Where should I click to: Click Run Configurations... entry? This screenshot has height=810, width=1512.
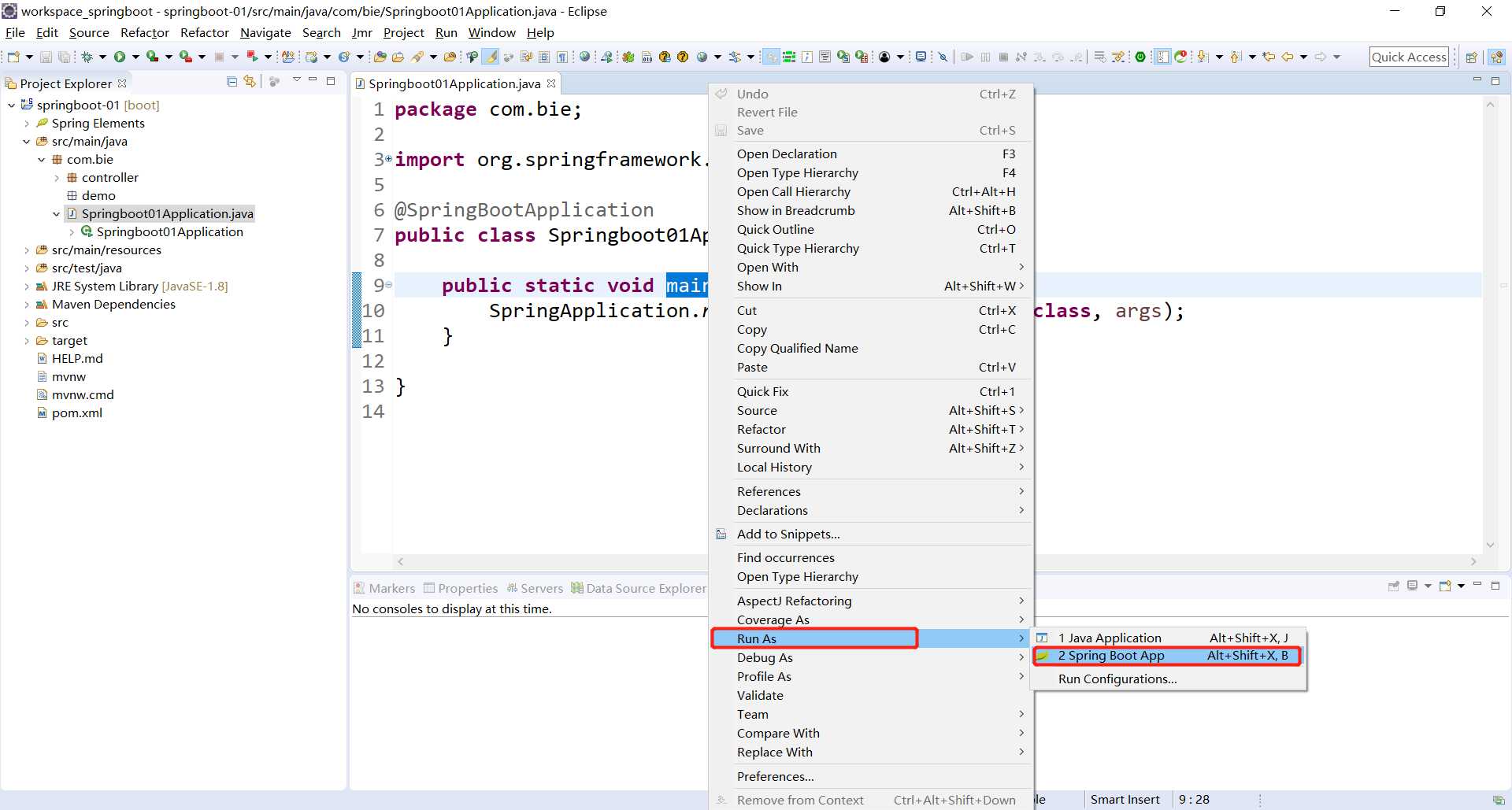coord(1117,679)
